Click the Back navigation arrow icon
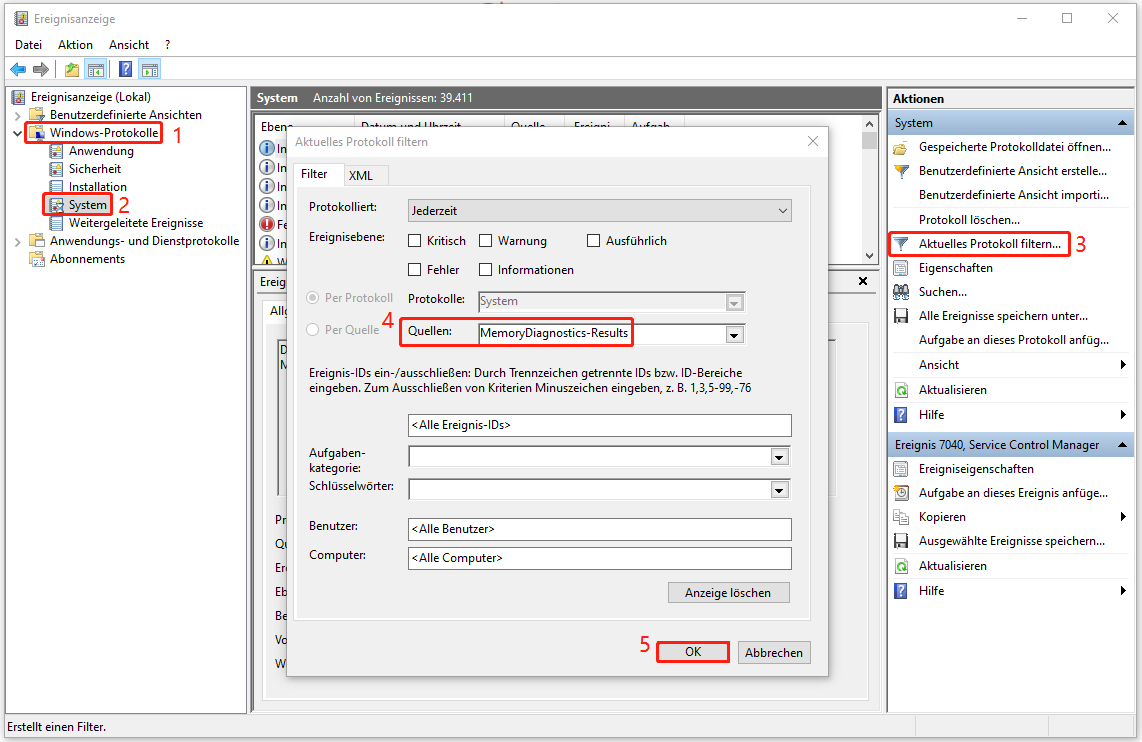This screenshot has height=742, width=1142. pyautogui.click(x=18, y=68)
